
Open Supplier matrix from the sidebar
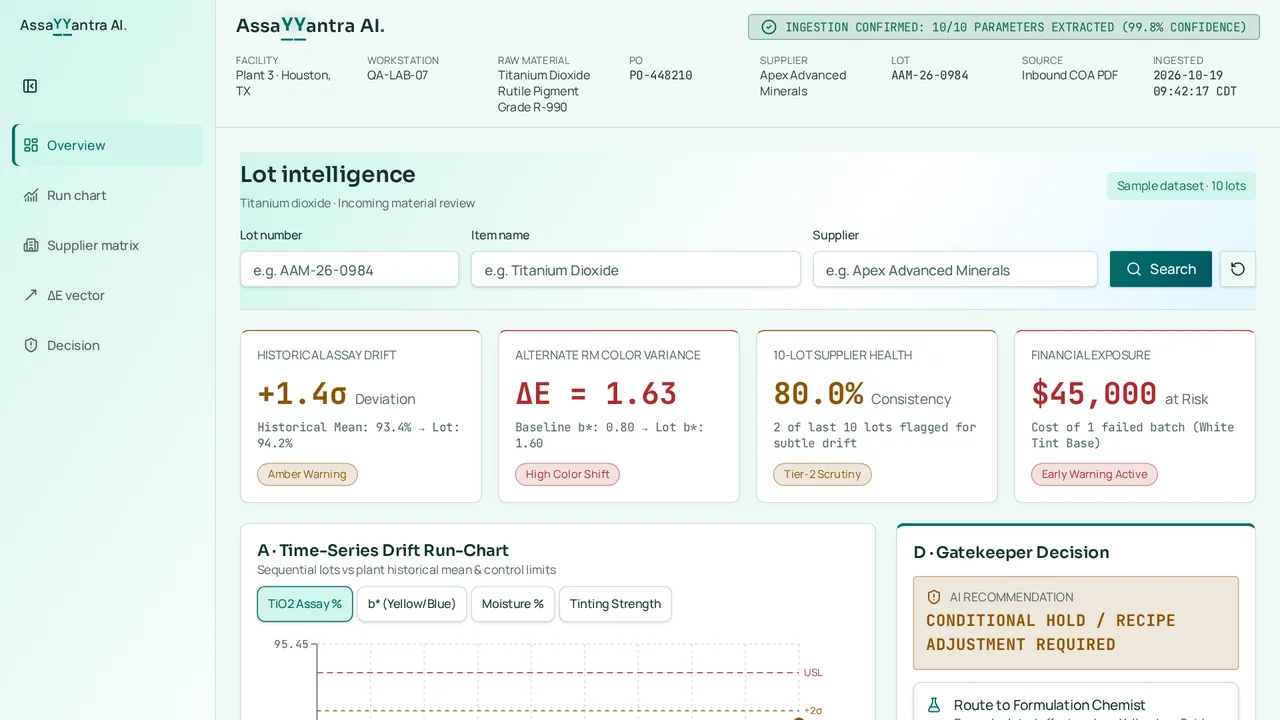point(108,245)
